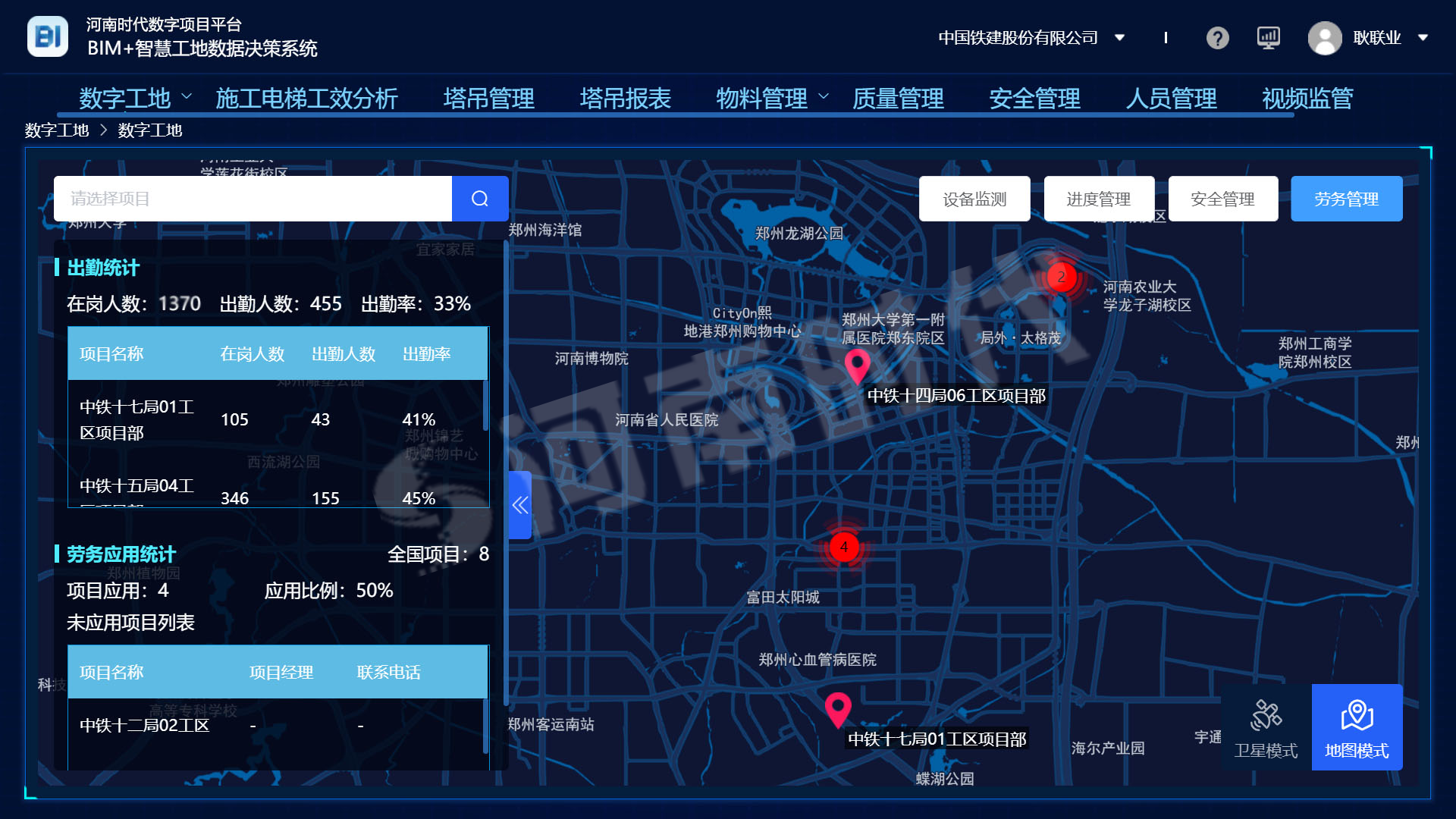The image size is (1456, 819).
Task: Open the 安全管理 top menu item
Action: [x=1034, y=98]
